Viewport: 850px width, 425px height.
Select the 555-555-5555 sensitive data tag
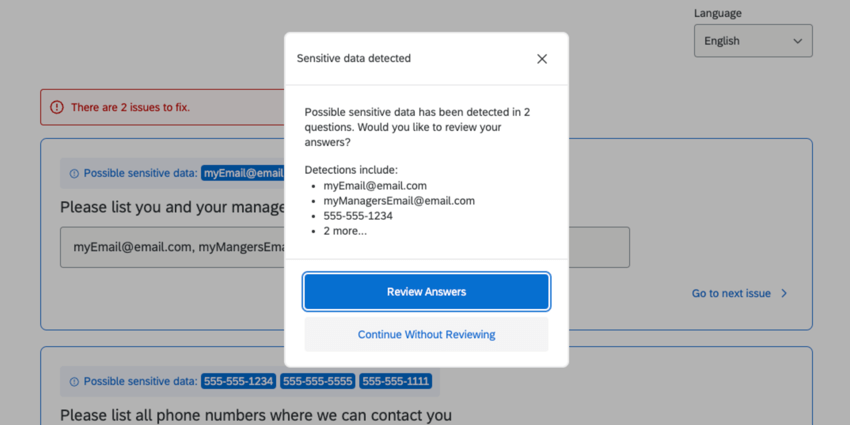tap(317, 381)
